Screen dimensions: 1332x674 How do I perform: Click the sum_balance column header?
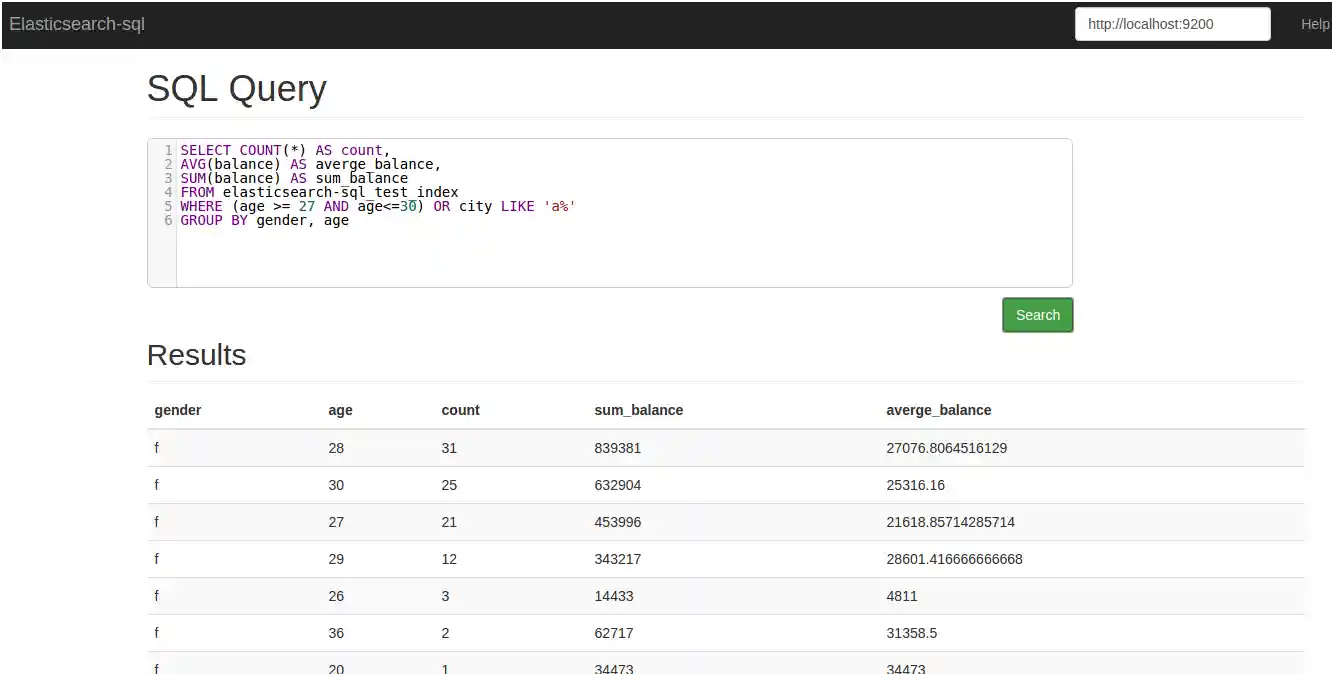pyautogui.click(x=638, y=410)
